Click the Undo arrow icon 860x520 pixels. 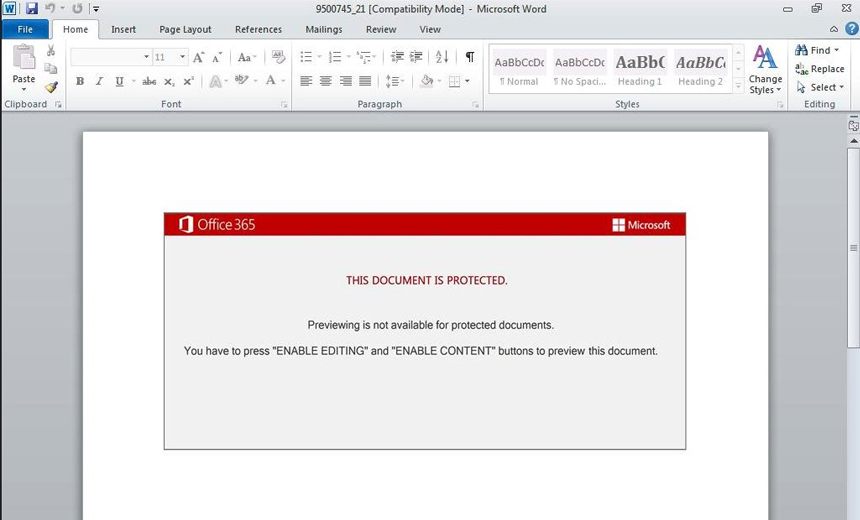(50, 8)
